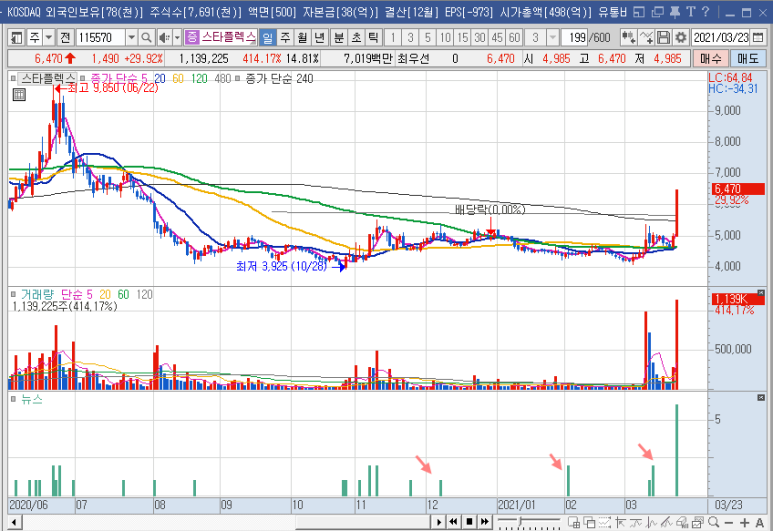Select the monthly (월) chart period toggle

(302, 37)
